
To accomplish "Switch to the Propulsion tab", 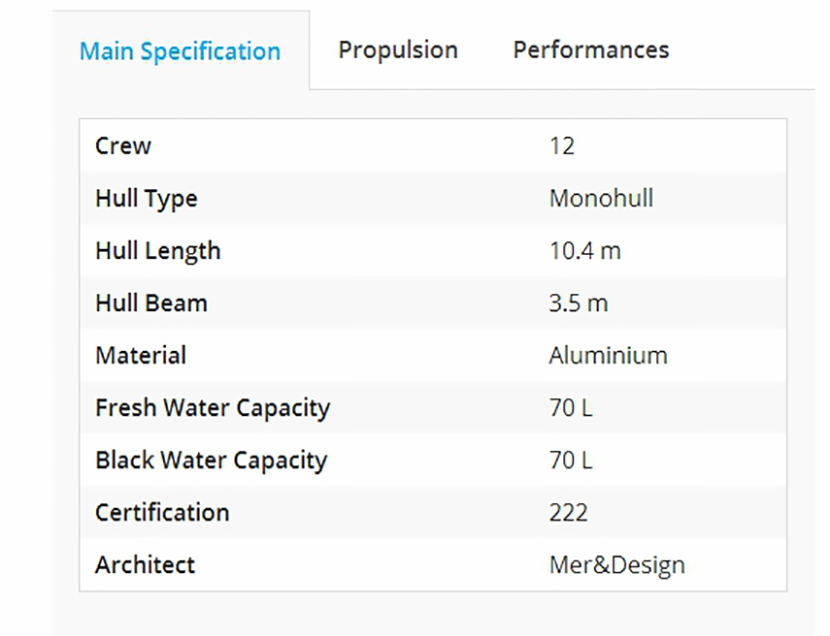I will point(397,50).
